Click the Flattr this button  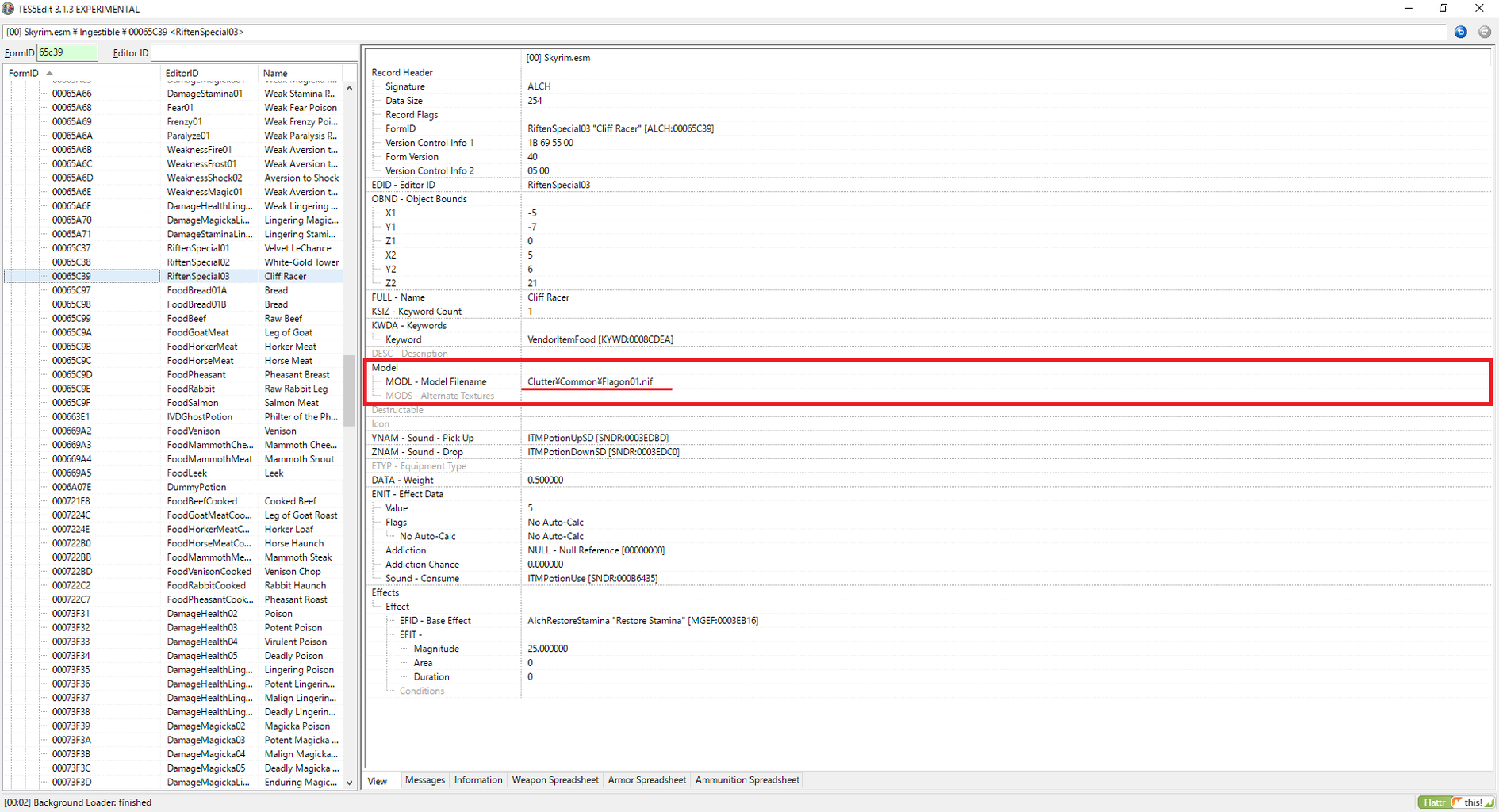point(1456,802)
